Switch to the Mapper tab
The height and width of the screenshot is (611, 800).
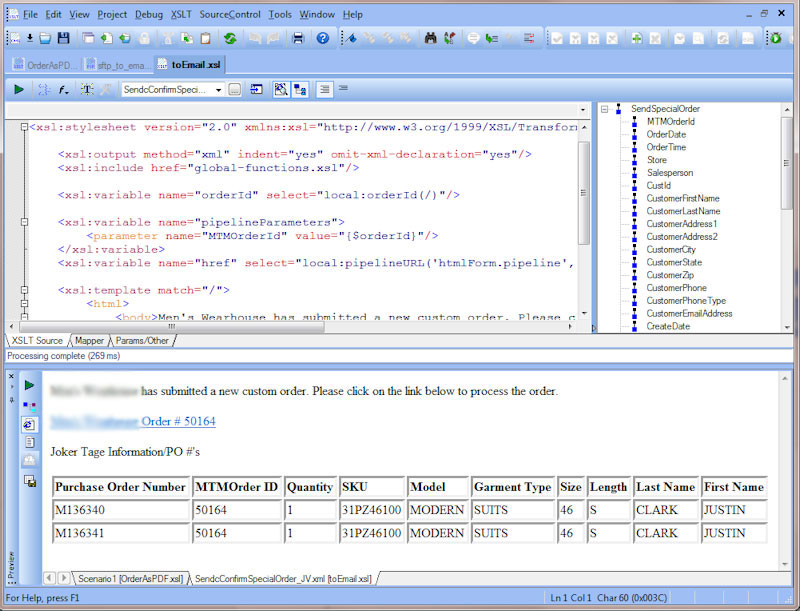pos(89,341)
